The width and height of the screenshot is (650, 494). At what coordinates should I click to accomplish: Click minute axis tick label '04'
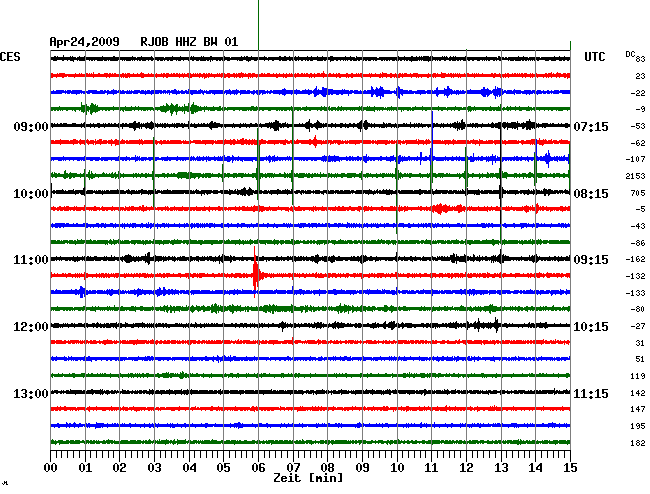[189, 468]
